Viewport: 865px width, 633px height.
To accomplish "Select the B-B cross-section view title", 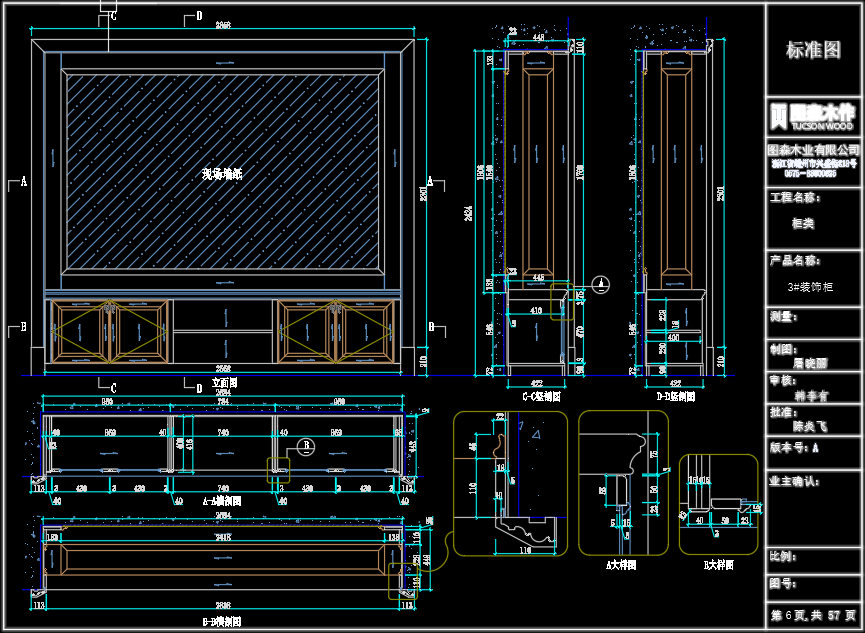I will click(x=220, y=621).
